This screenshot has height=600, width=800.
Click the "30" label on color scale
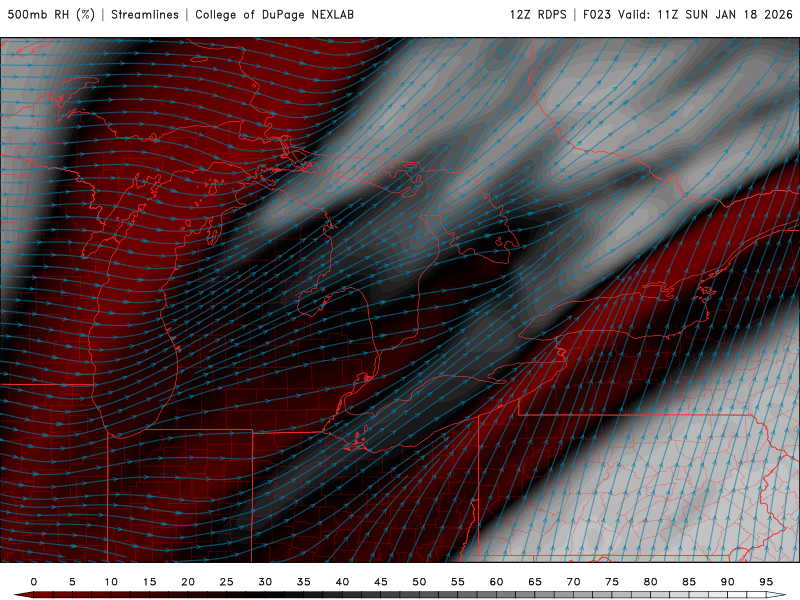coord(265,582)
